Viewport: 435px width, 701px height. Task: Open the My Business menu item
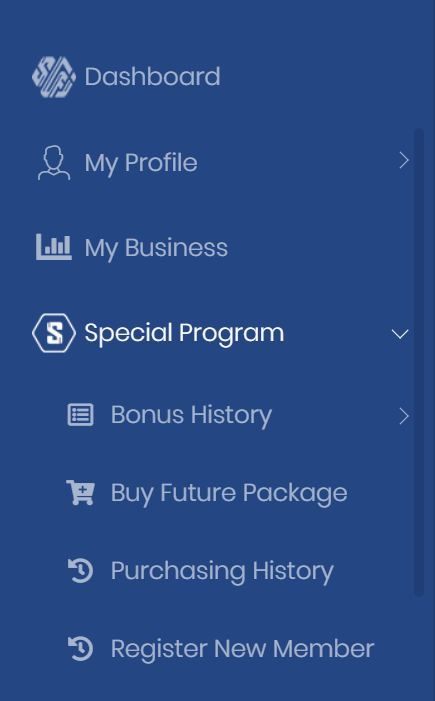(156, 248)
